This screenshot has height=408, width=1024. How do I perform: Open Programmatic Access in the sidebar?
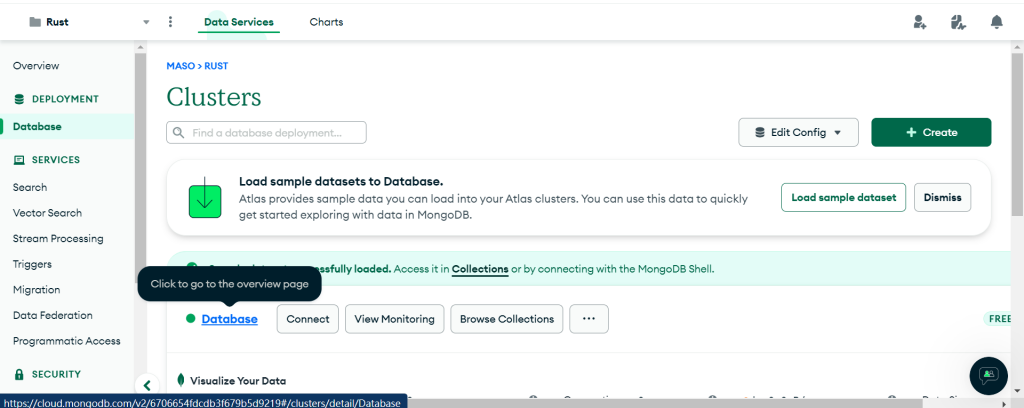pyautogui.click(x=67, y=341)
